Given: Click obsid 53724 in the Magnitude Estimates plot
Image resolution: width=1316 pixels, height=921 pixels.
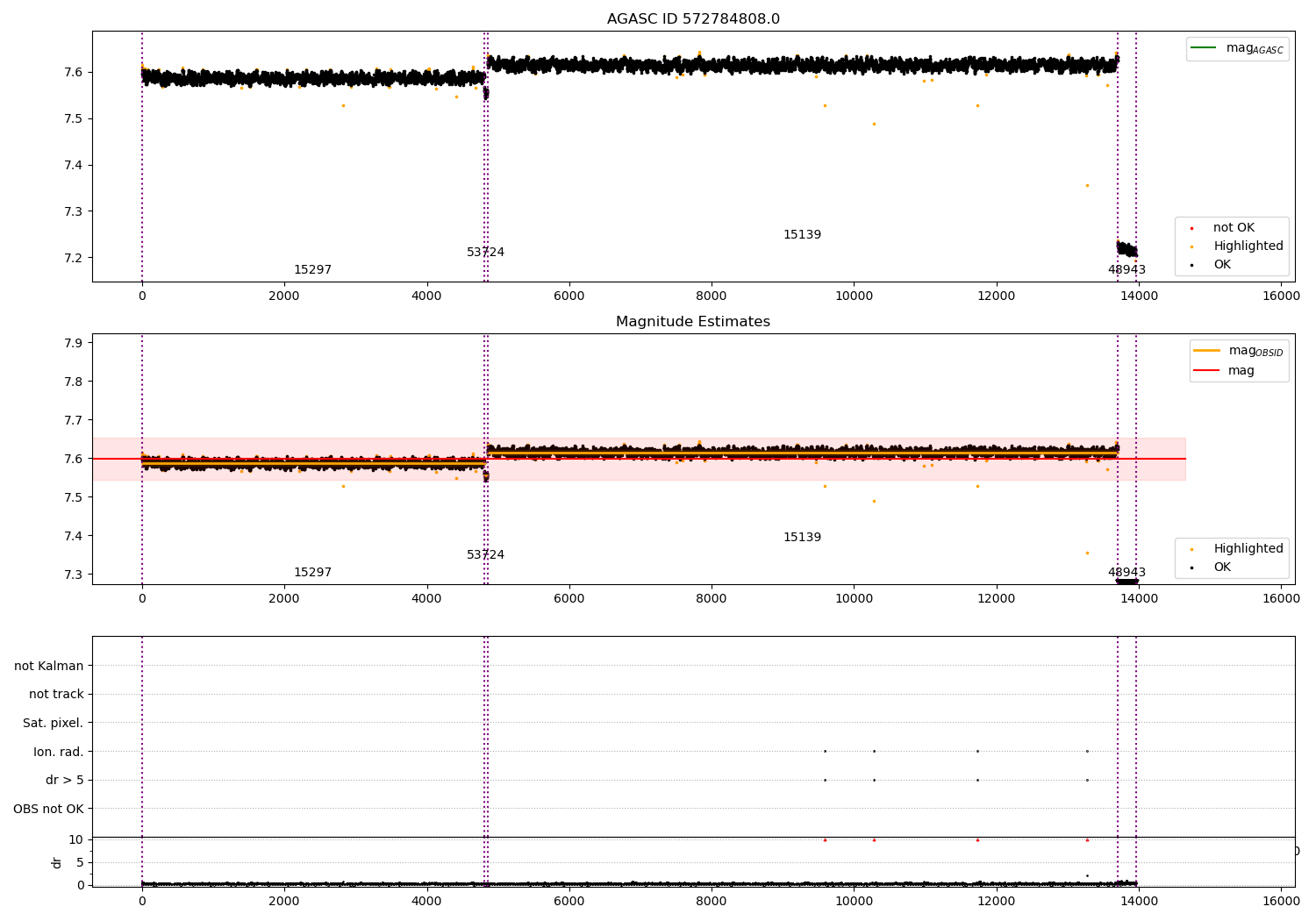Looking at the screenshot, I should click(x=485, y=555).
